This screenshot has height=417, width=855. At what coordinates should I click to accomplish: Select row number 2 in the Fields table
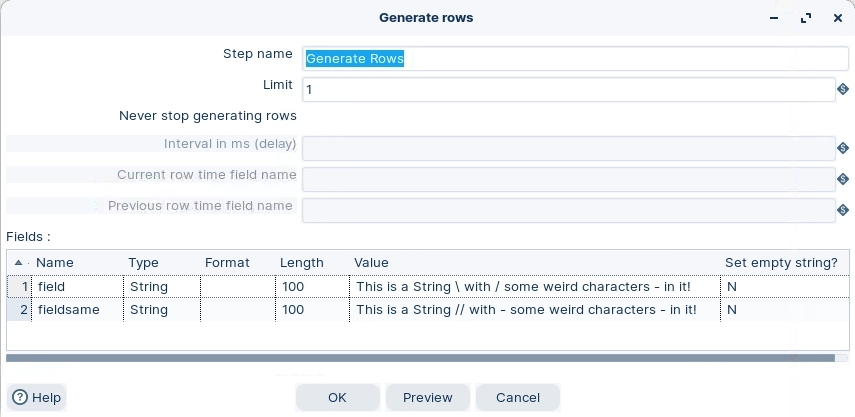tap(20, 310)
